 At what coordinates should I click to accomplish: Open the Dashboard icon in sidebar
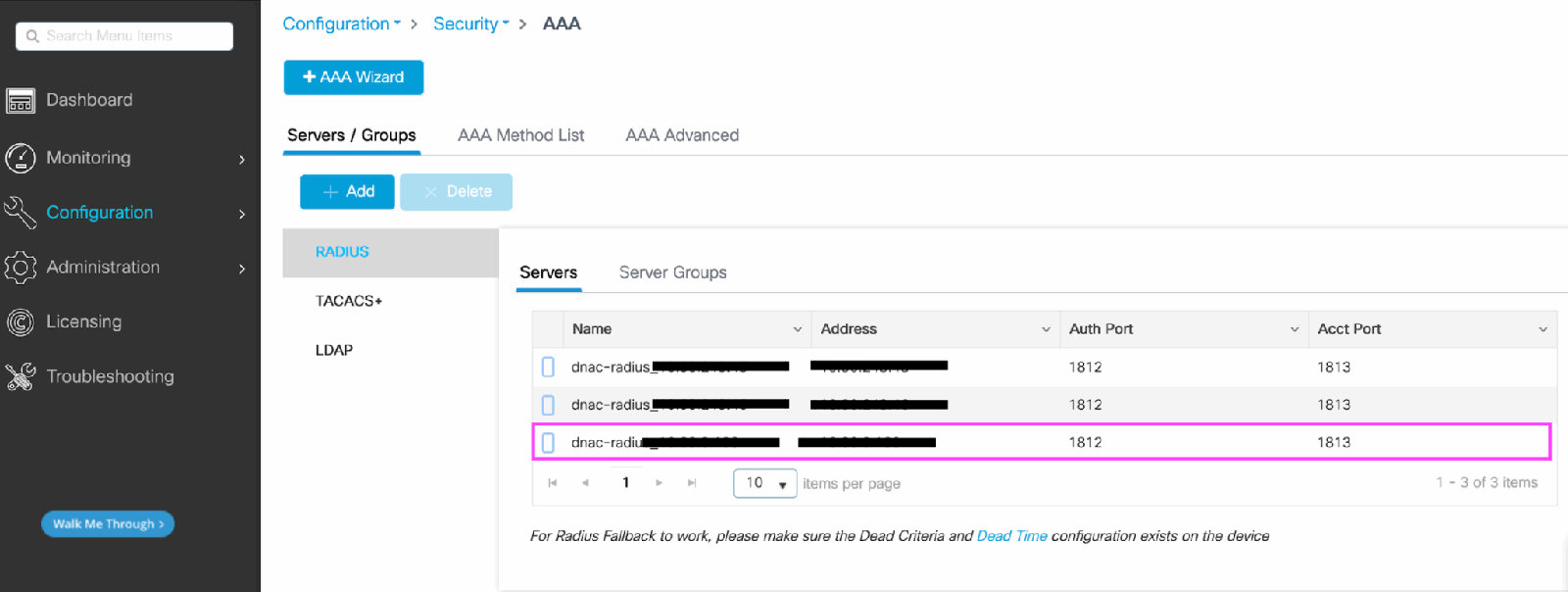21,101
